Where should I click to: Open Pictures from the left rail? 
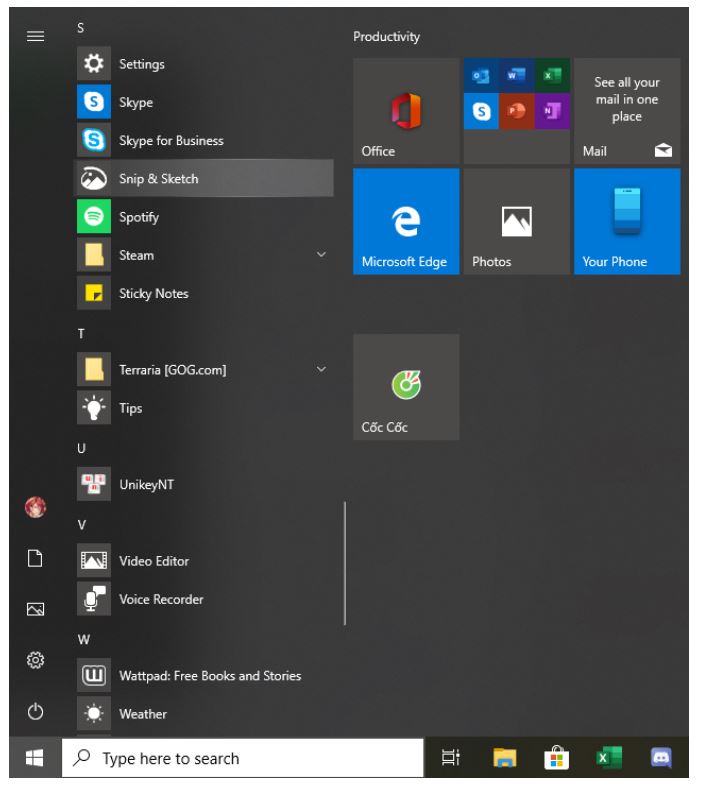tap(35, 610)
